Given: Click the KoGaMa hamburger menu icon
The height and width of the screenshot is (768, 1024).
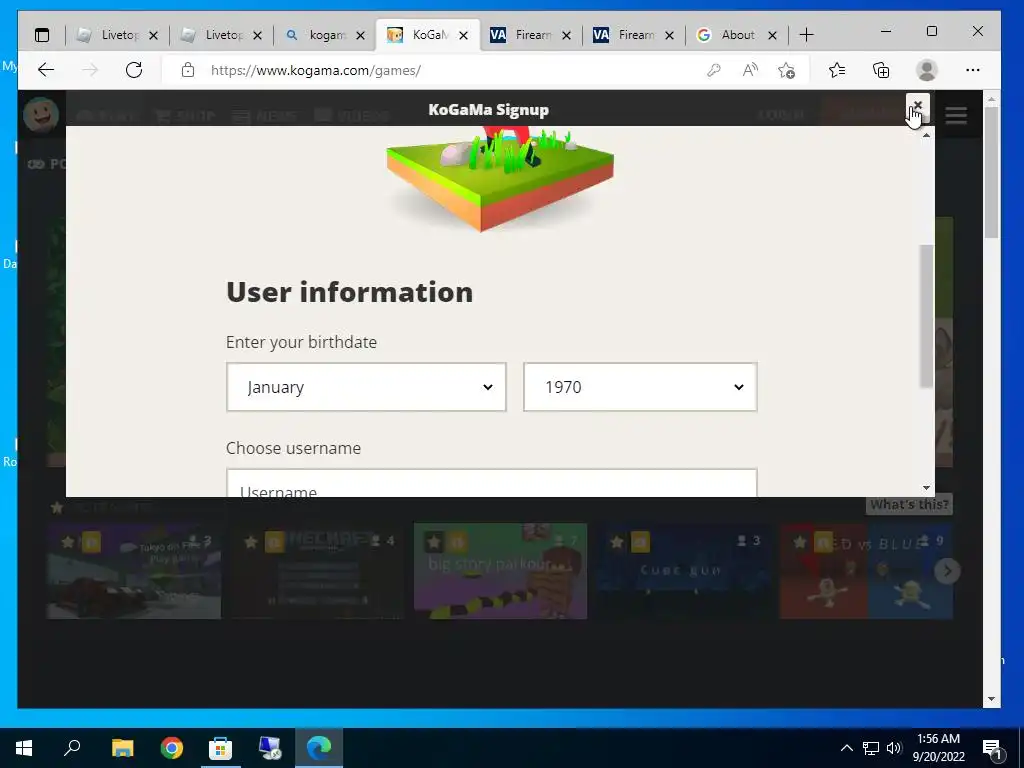Looking at the screenshot, I should [956, 116].
